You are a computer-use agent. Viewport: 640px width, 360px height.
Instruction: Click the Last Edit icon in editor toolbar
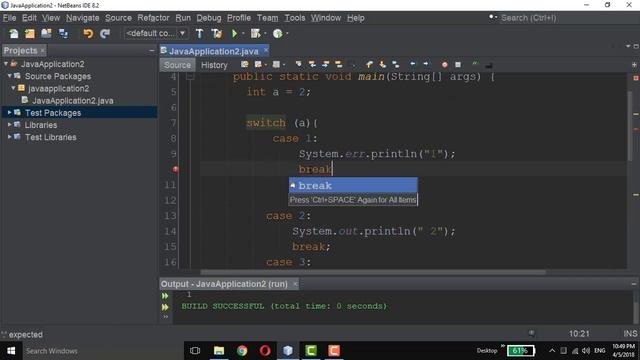[244, 64]
